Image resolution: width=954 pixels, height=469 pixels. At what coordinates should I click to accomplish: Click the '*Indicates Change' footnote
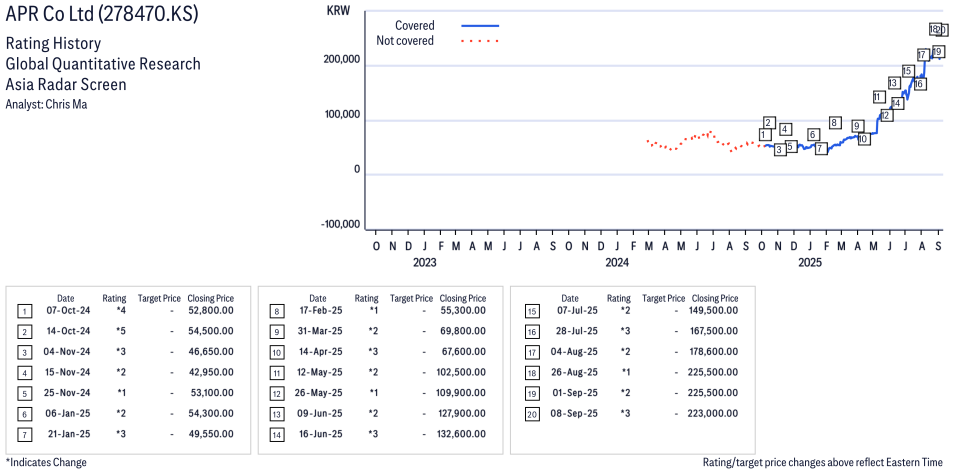(x=46, y=462)
